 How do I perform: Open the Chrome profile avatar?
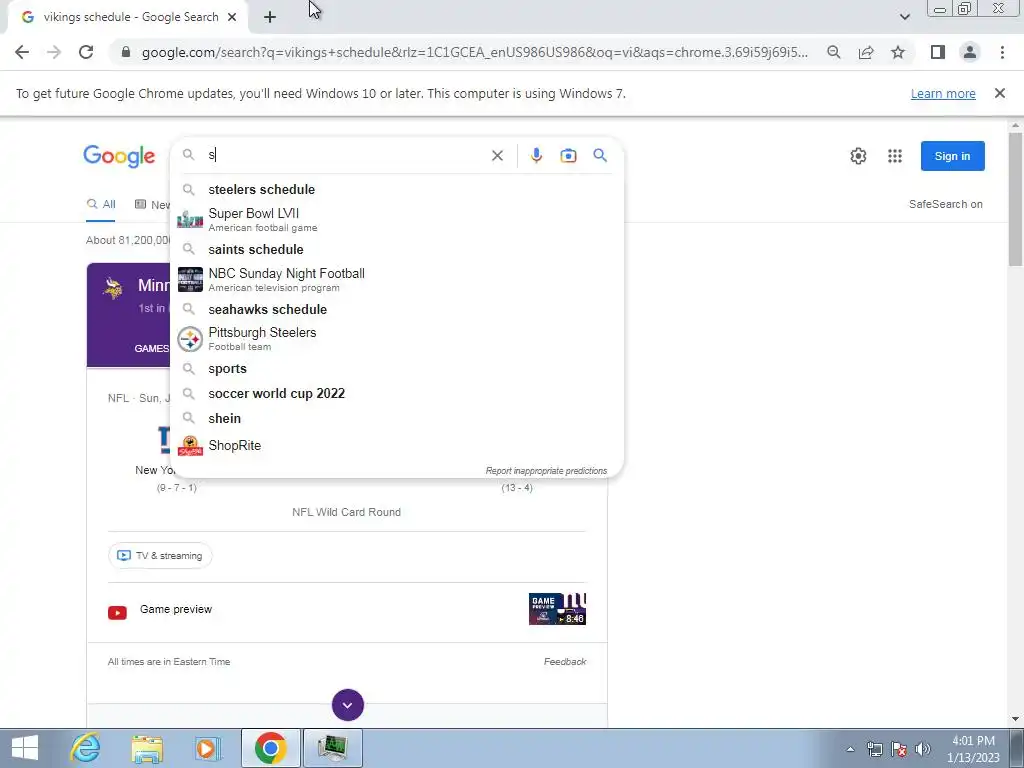[x=970, y=52]
